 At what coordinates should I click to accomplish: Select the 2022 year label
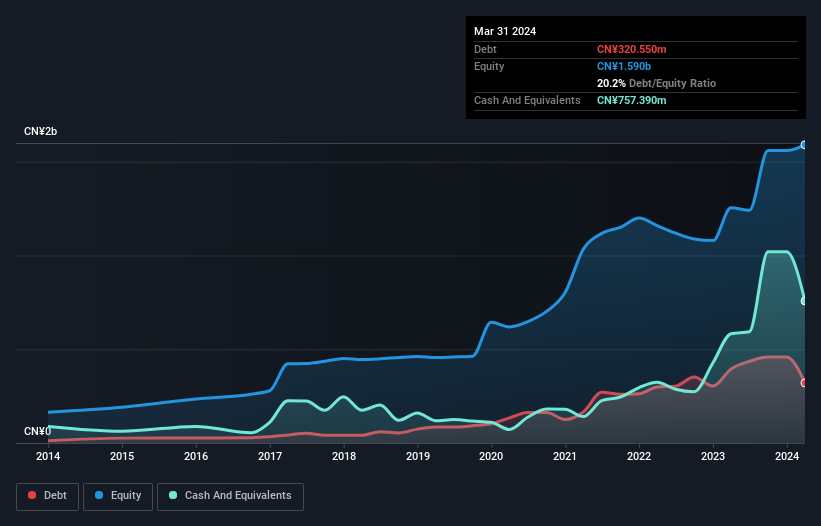point(639,456)
